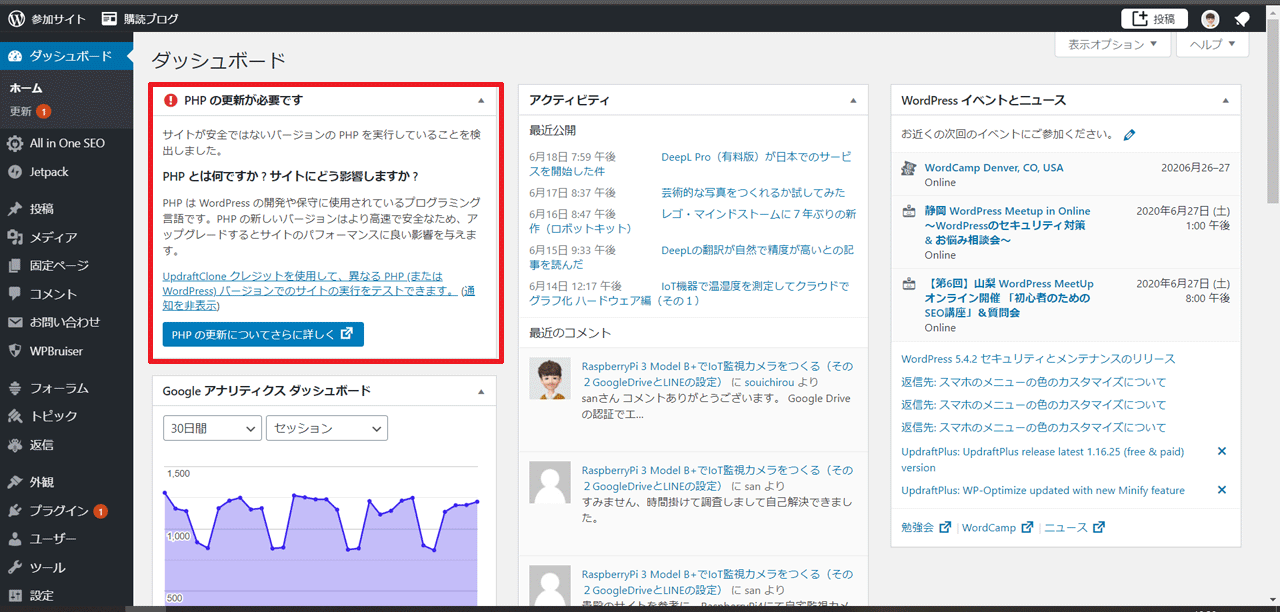1280x612 pixels.
Task: Open the セッション metric dropdown
Action: (x=327, y=428)
